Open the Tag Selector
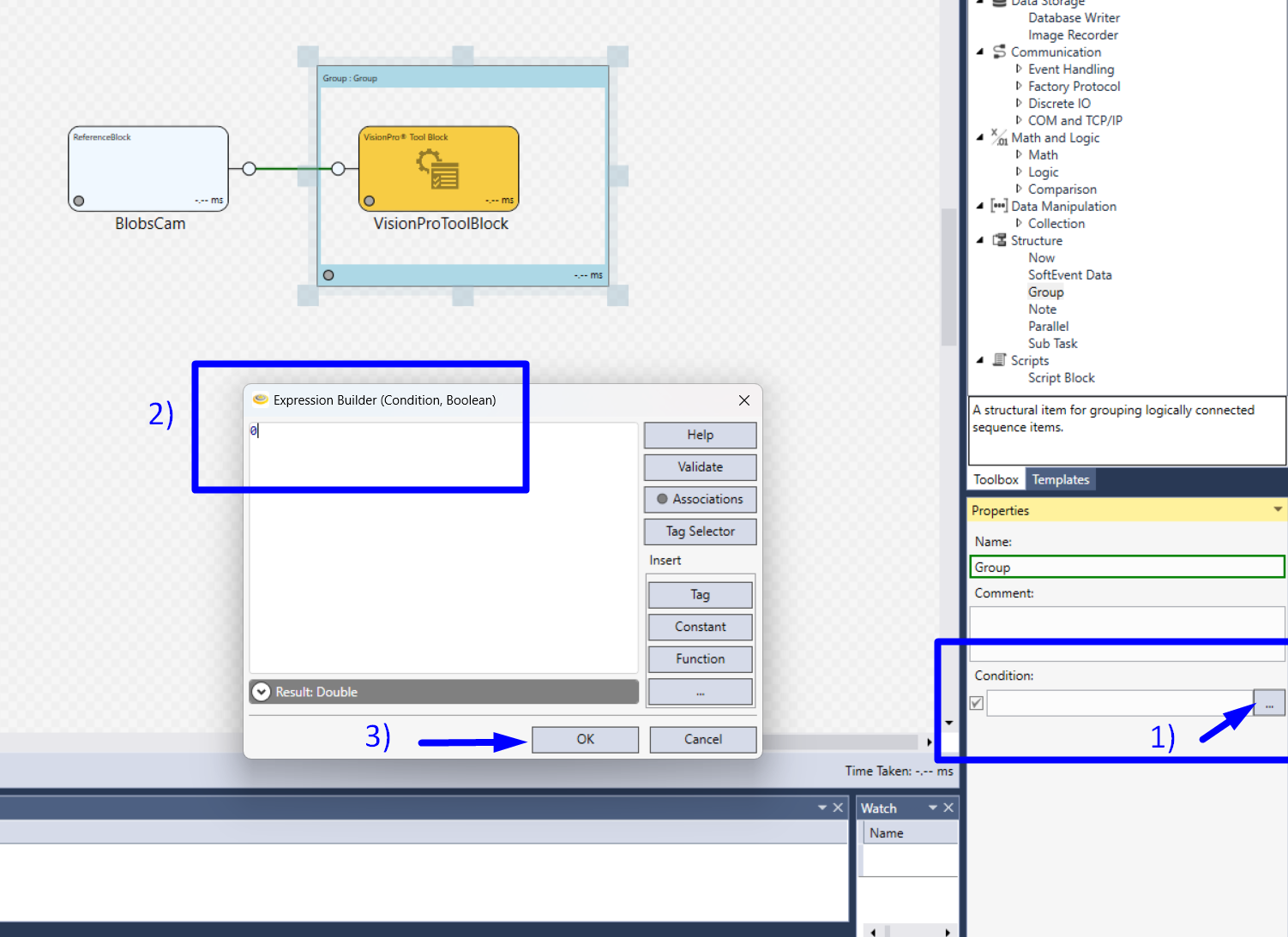Viewport: 1288px width, 937px height. coord(700,532)
